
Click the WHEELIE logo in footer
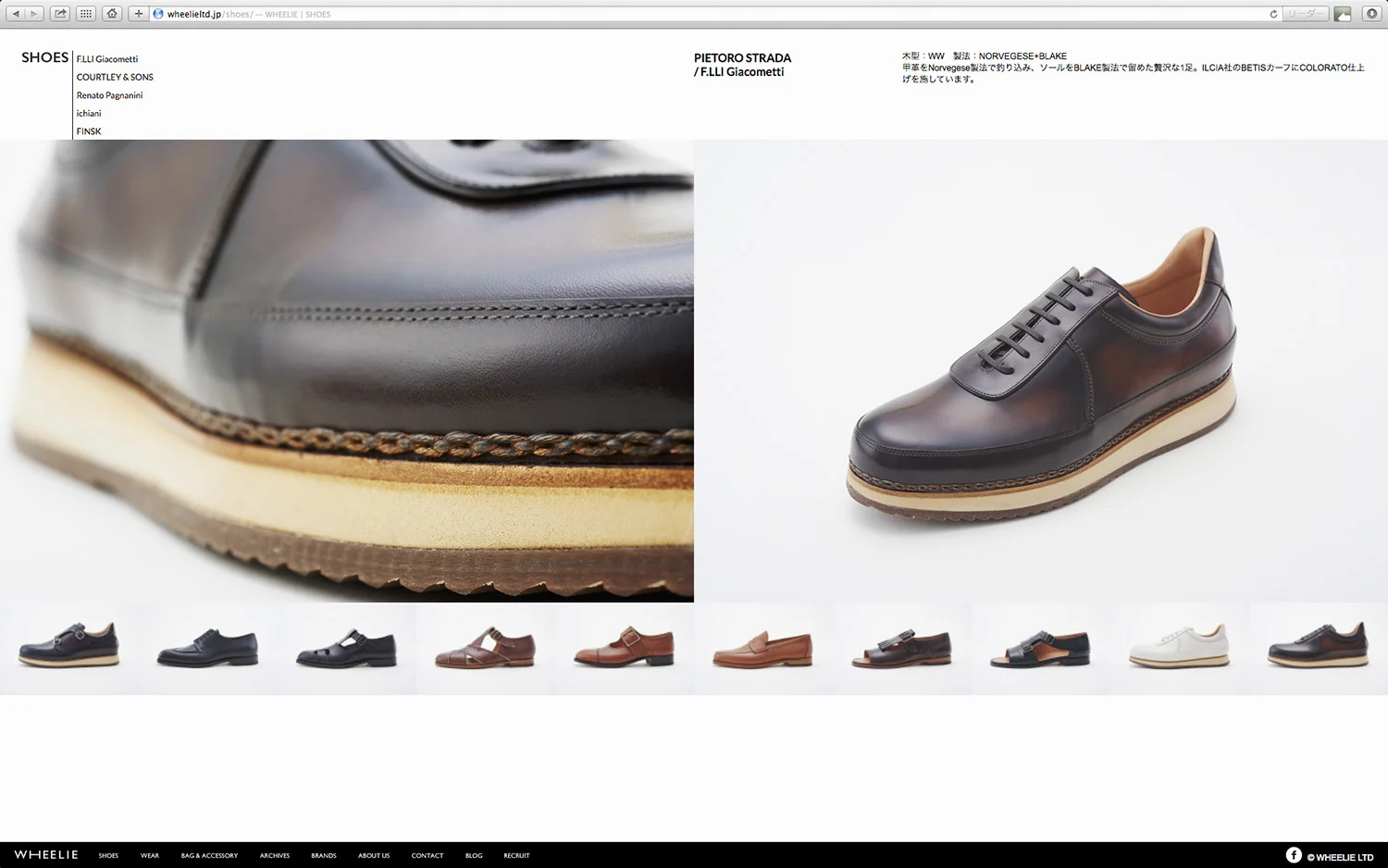[46, 855]
